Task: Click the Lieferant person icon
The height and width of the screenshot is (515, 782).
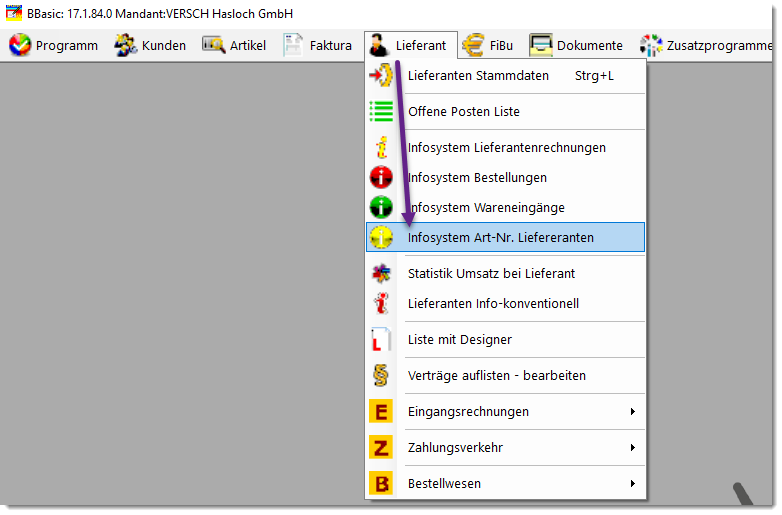Action: pos(379,45)
